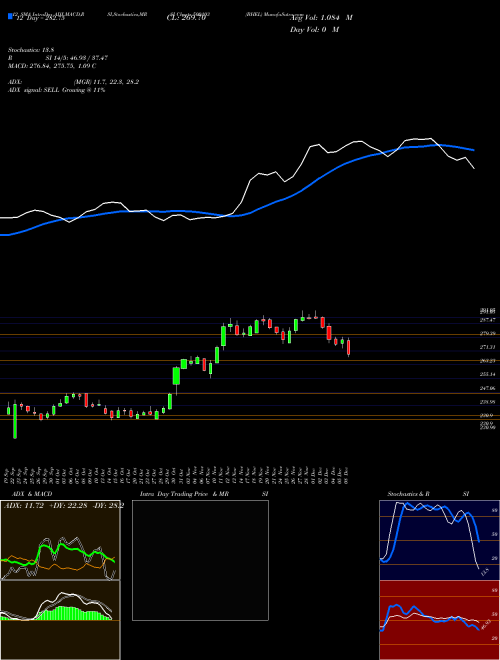Select the 'Stochastics: 13.8' reading

click(x=30, y=50)
